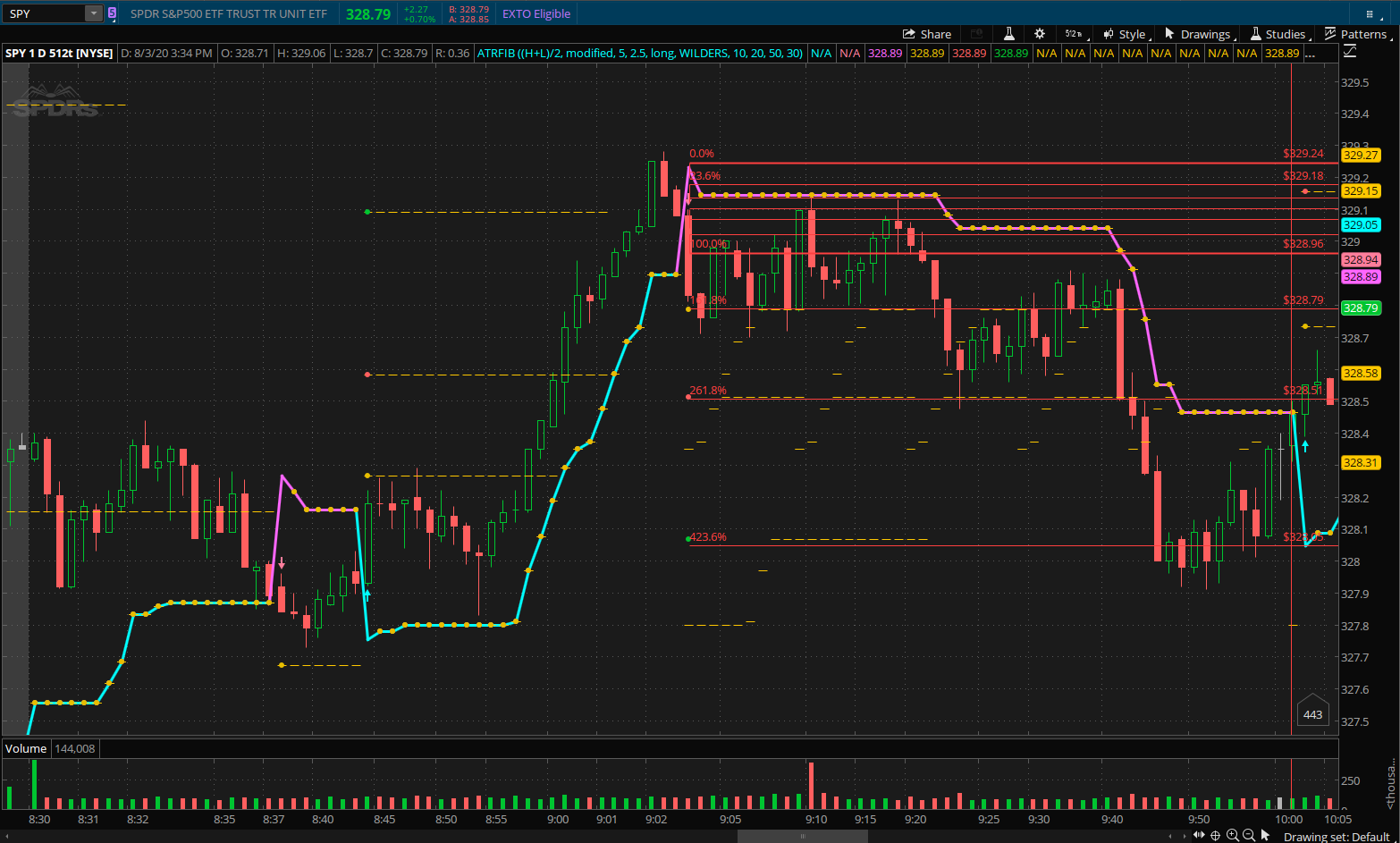Open the Style menu
Image resolution: width=1400 pixels, height=843 pixels.
(1125, 34)
